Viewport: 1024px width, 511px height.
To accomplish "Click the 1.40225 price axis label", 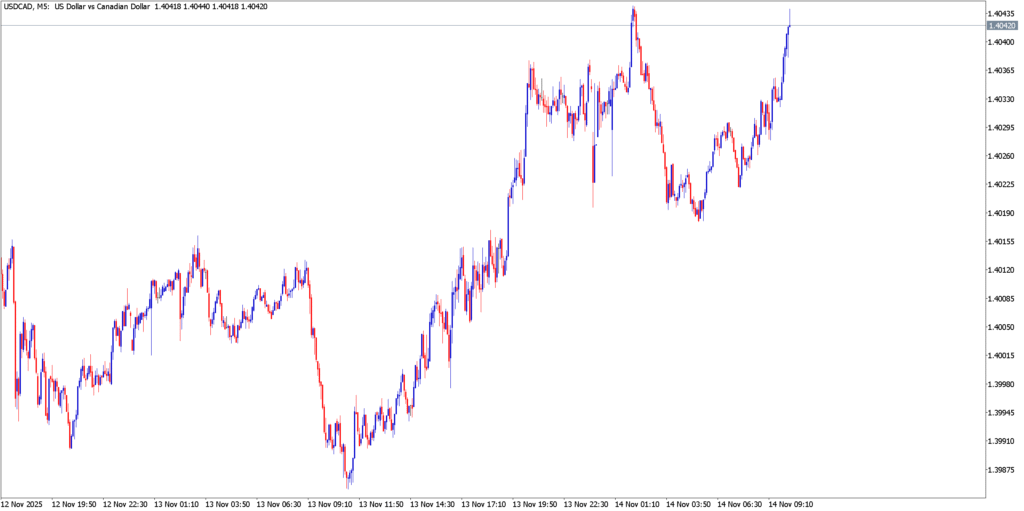I will [1001, 184].
